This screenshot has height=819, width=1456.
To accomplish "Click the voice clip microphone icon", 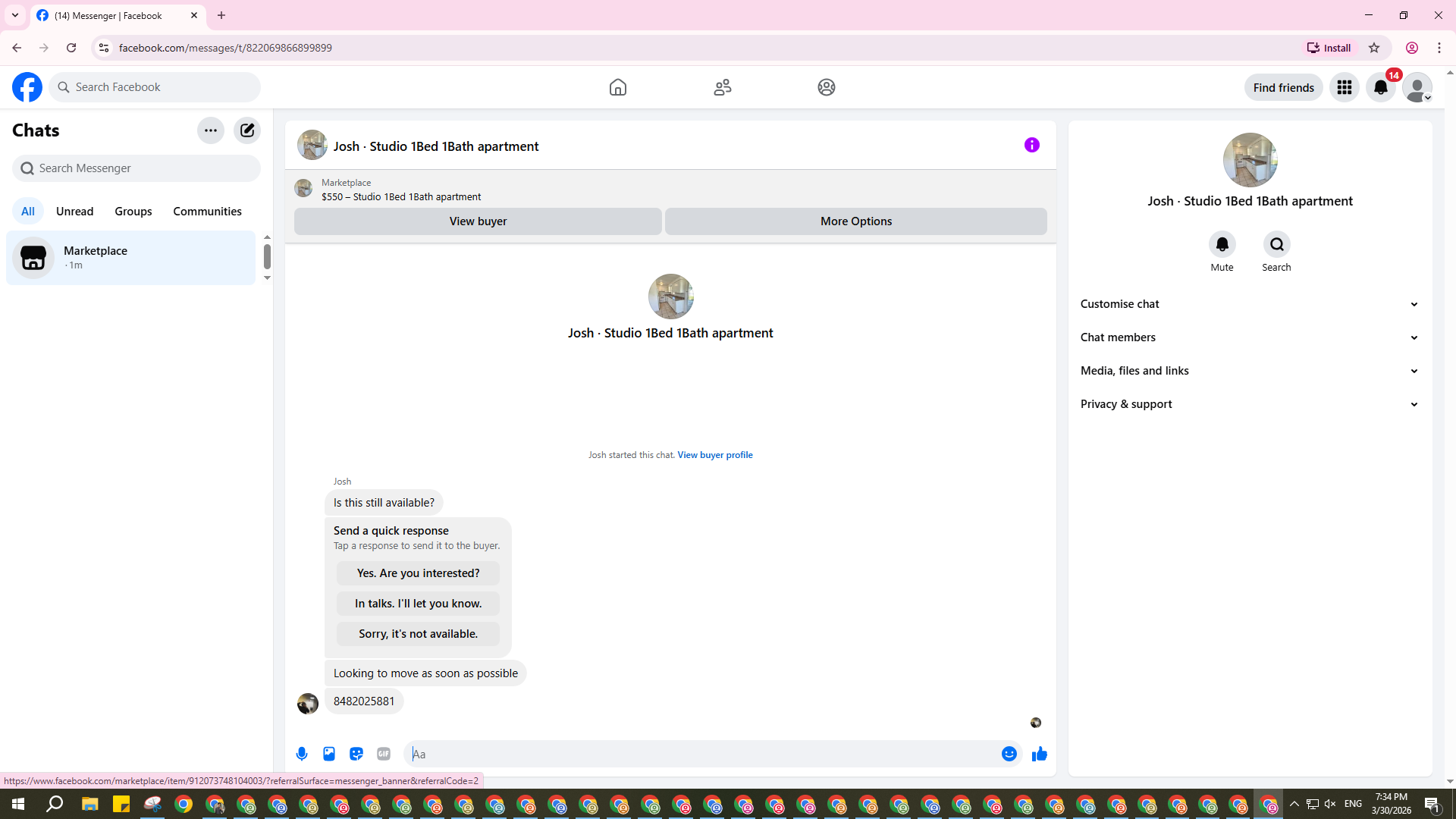I will pyautogui.click(x=302, y=754).
